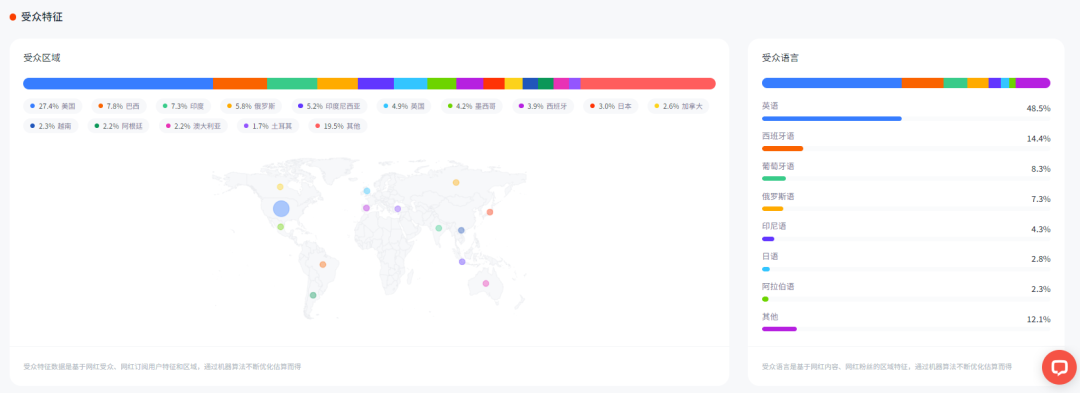1080x393 pixels.
Task: Open the chat support bubble icon
Action: (x=1059, y=367)
